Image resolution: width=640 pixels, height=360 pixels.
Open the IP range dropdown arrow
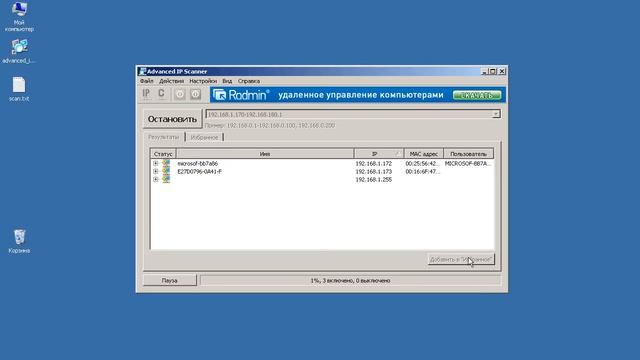click(x=496, y=114)
